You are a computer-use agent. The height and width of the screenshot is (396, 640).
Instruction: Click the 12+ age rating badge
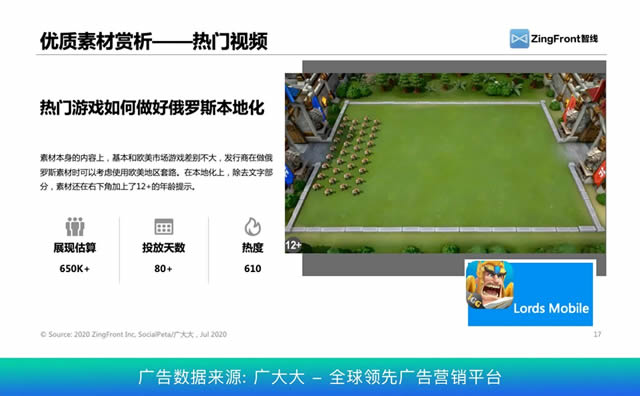coord(293,245)
